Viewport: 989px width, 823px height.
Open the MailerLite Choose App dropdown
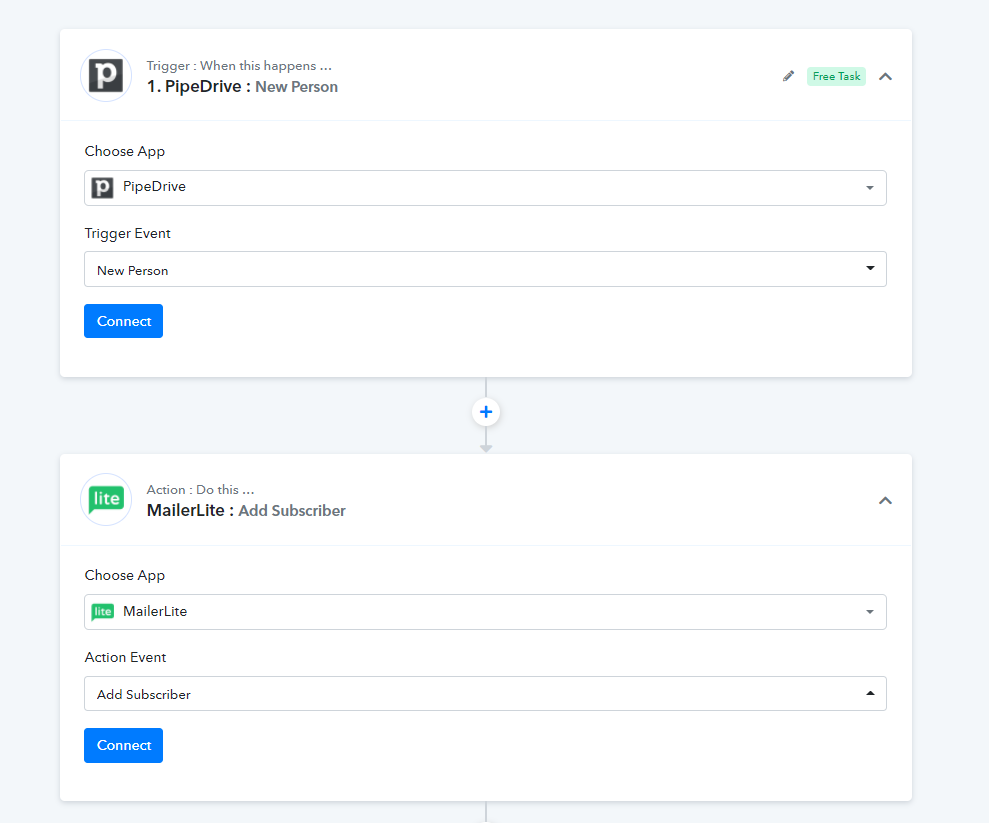(x=485, y=612)
